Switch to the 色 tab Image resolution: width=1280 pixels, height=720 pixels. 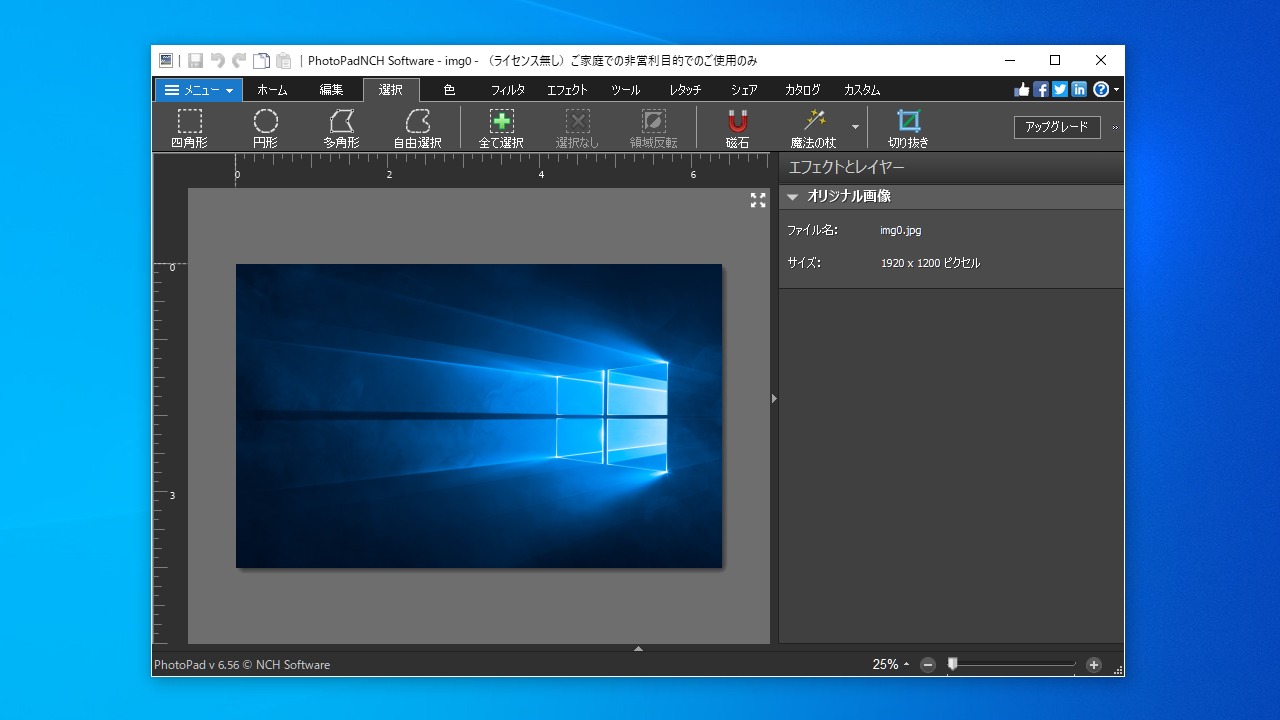[x=449, y=90]
